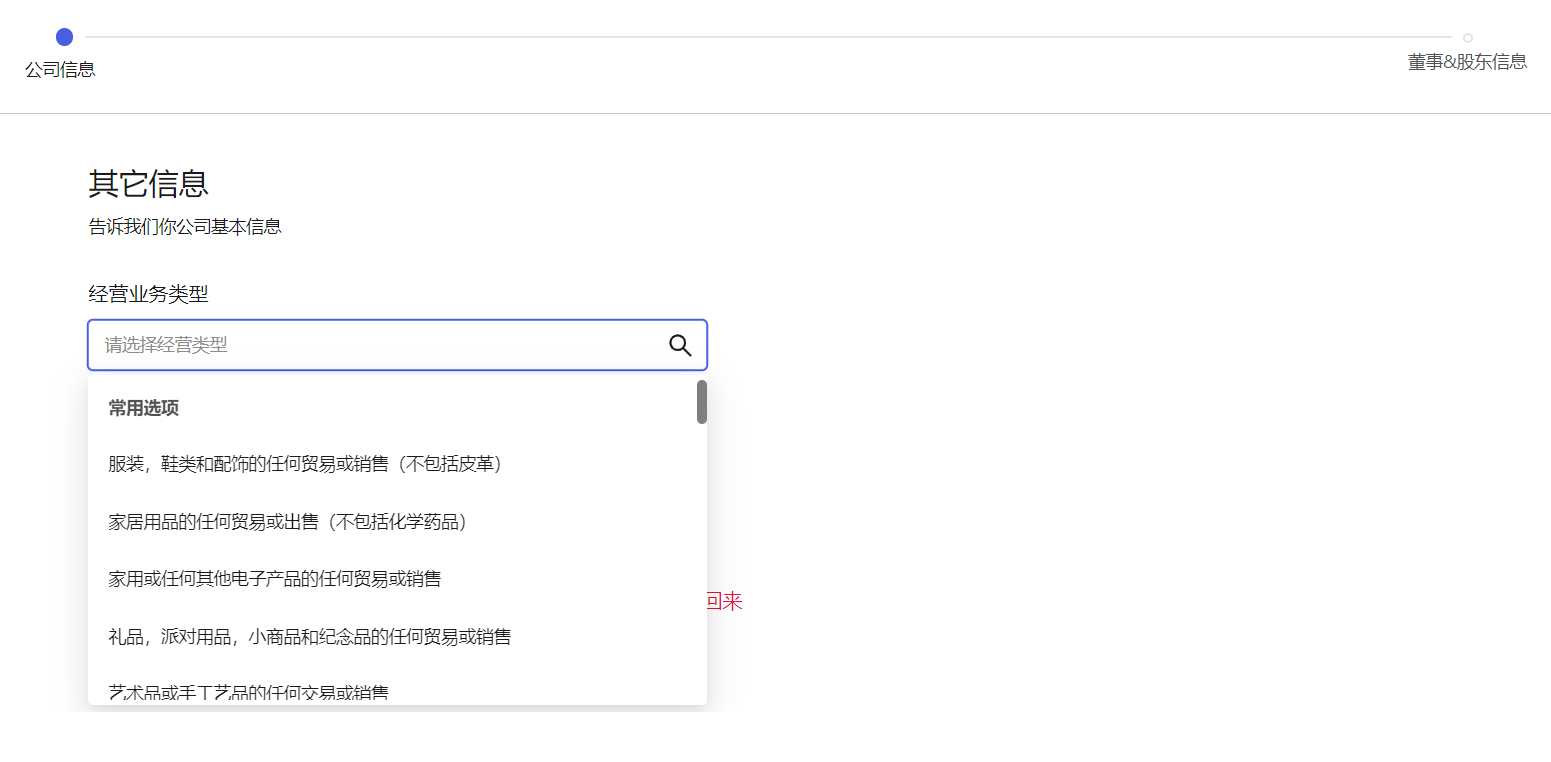Click the dropdown list scrollbar thumb
1551x762 pixels.
tap(702, 402)
